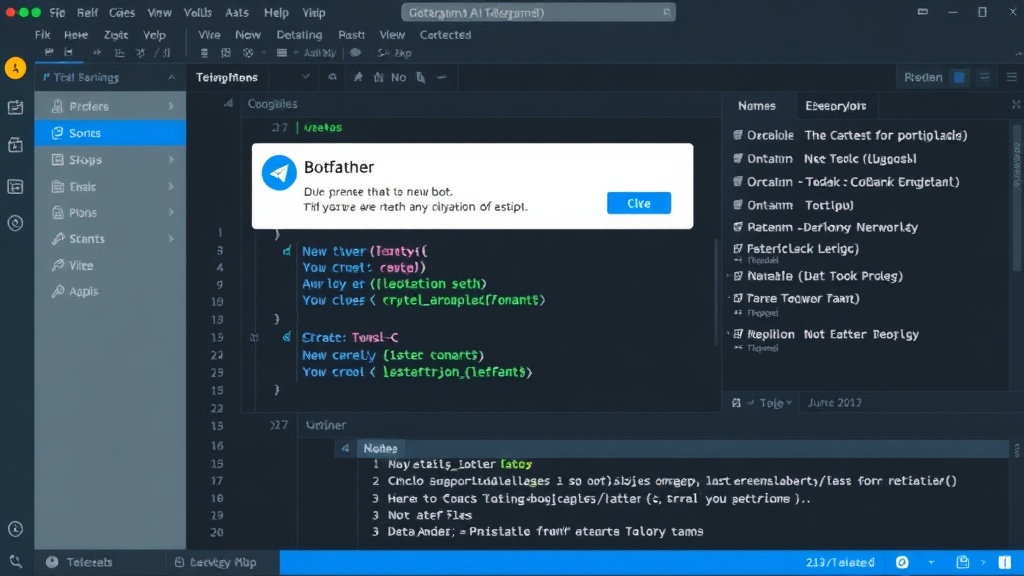Click the Scants wrench icon in sidebar

(58, 239)
